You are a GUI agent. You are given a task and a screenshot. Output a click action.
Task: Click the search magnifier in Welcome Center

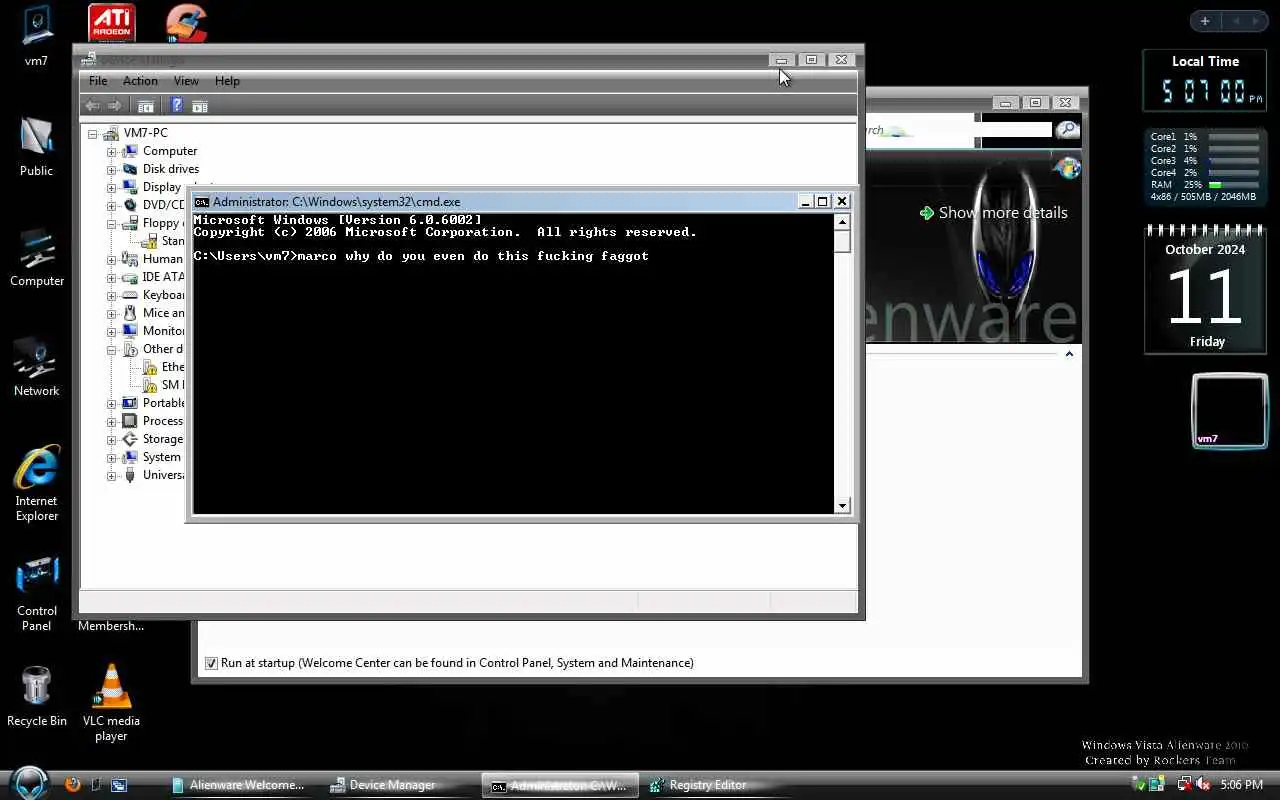[x=1067, y=129]
